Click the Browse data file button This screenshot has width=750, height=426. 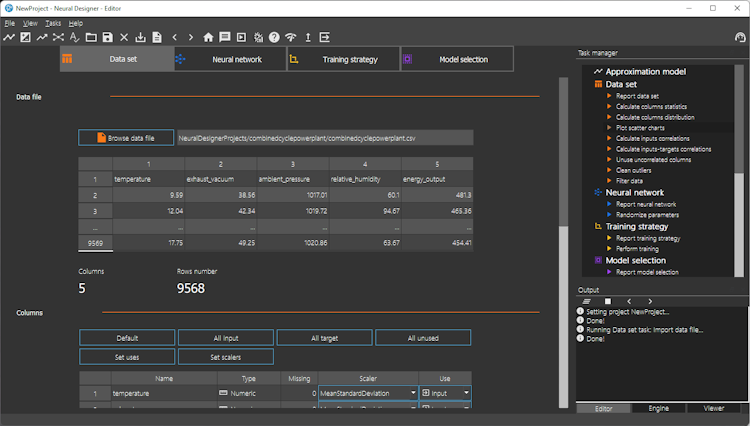coord(125,138)
